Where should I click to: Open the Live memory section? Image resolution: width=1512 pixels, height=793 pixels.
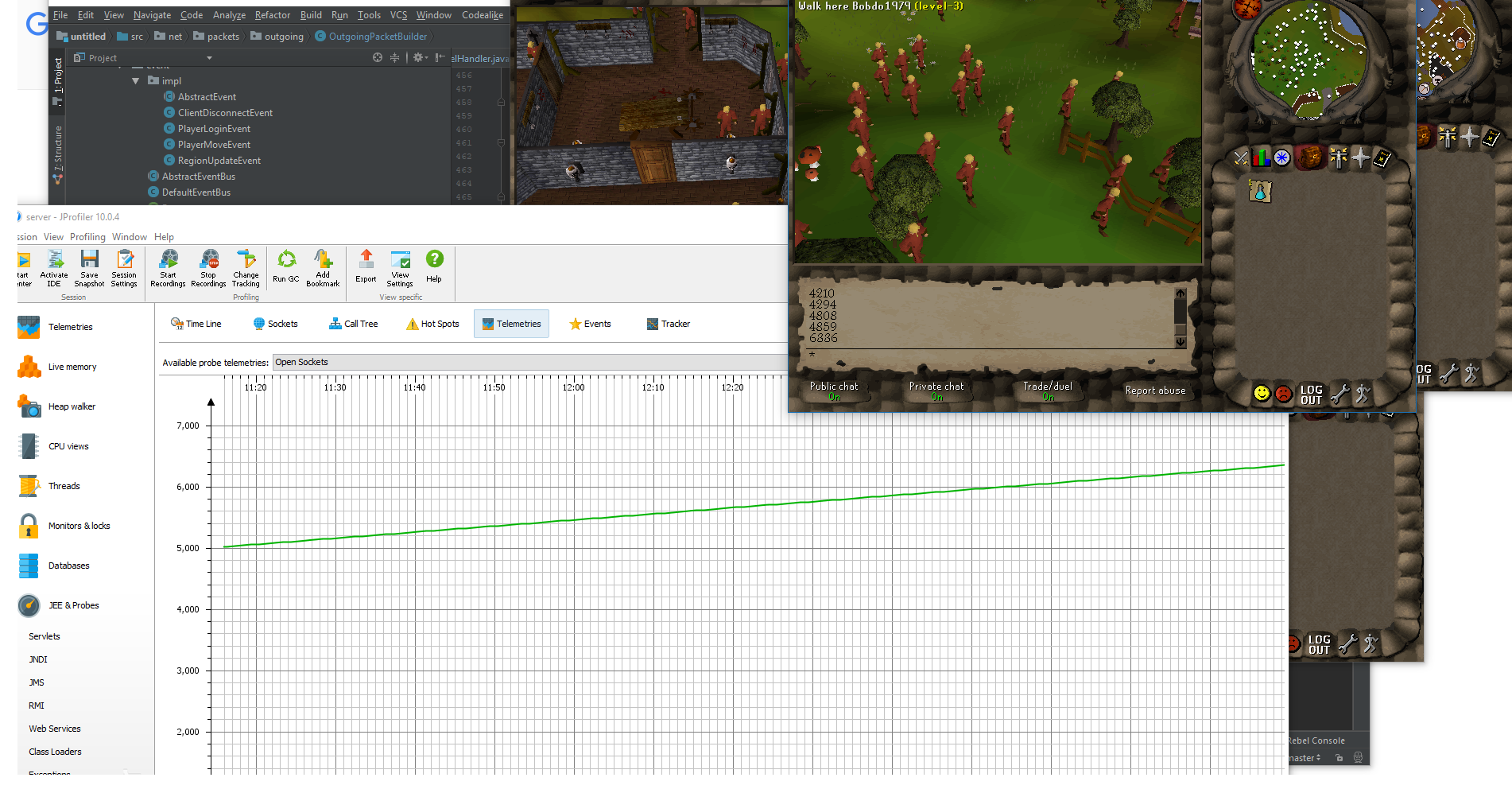(57, 367)
